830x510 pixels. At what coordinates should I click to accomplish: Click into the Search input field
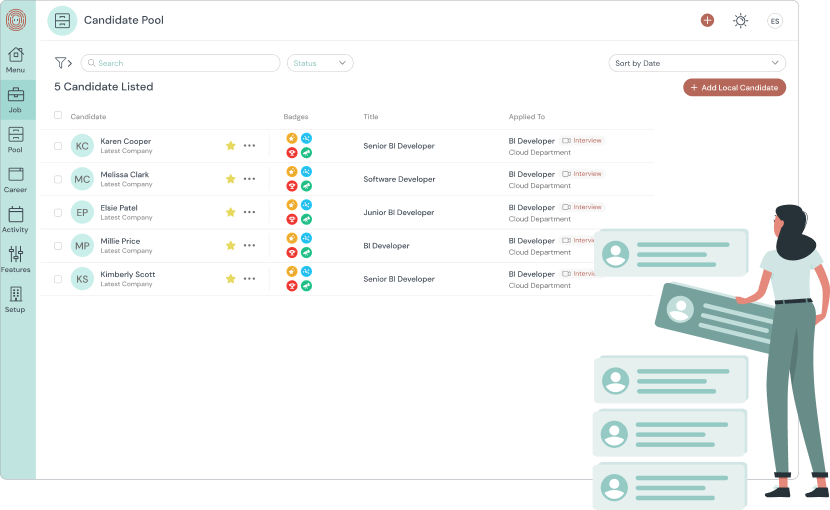pos(180,63)
